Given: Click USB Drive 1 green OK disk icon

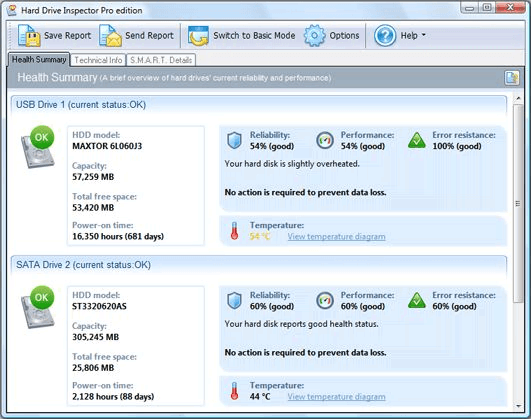Looking at the screenshot, I should coord(38,147).
